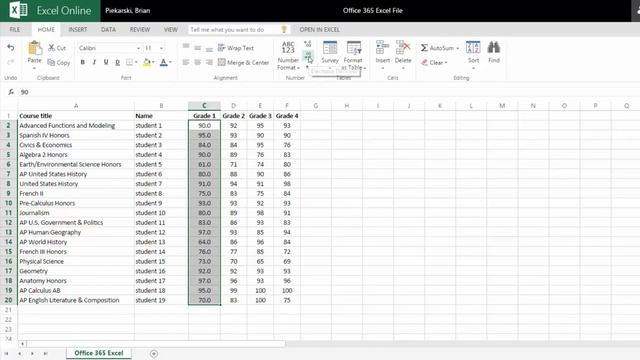Click the formula bar showing 90
Image resolution: width=640 pixels, height=360 pixels.
tap(327, 92)
